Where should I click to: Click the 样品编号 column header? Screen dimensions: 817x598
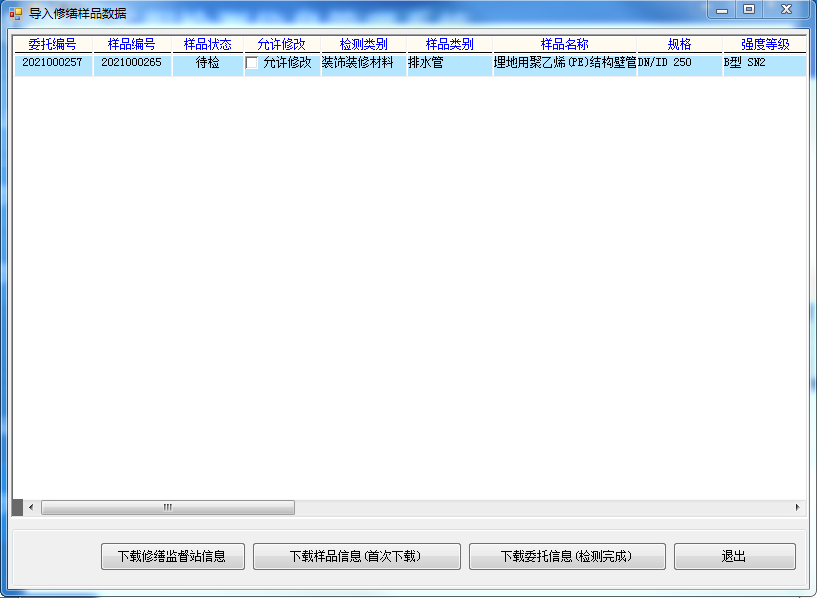click(132, 45)
